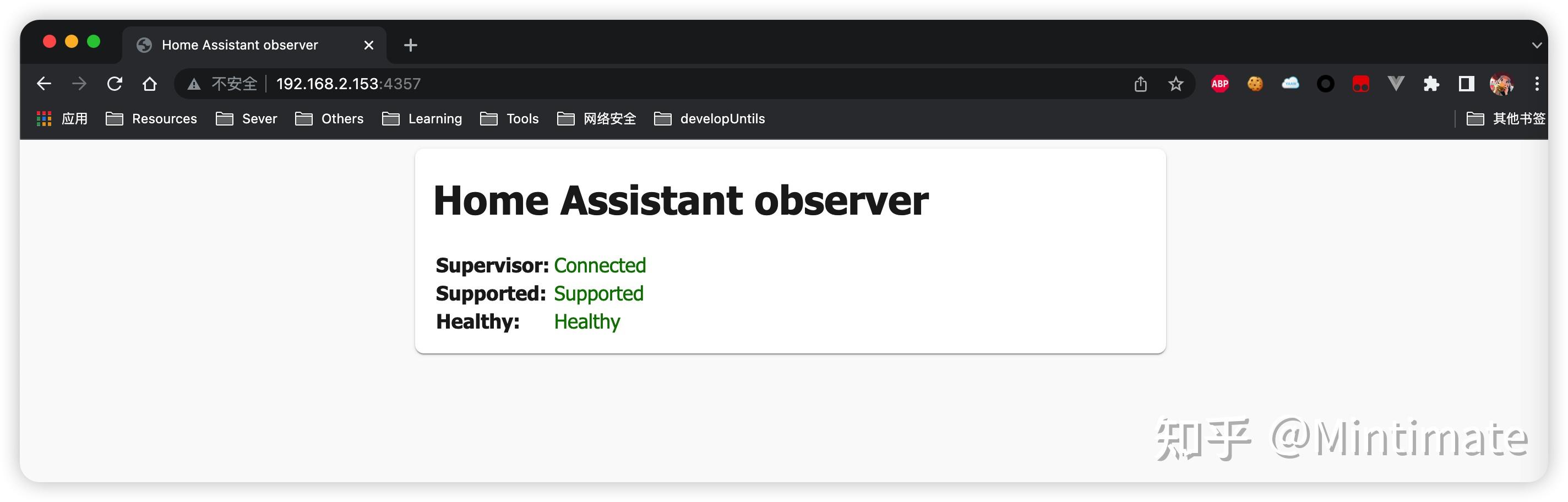Click the cookie extension icon
This screenshot has height=502, width=1568.
1255,83
